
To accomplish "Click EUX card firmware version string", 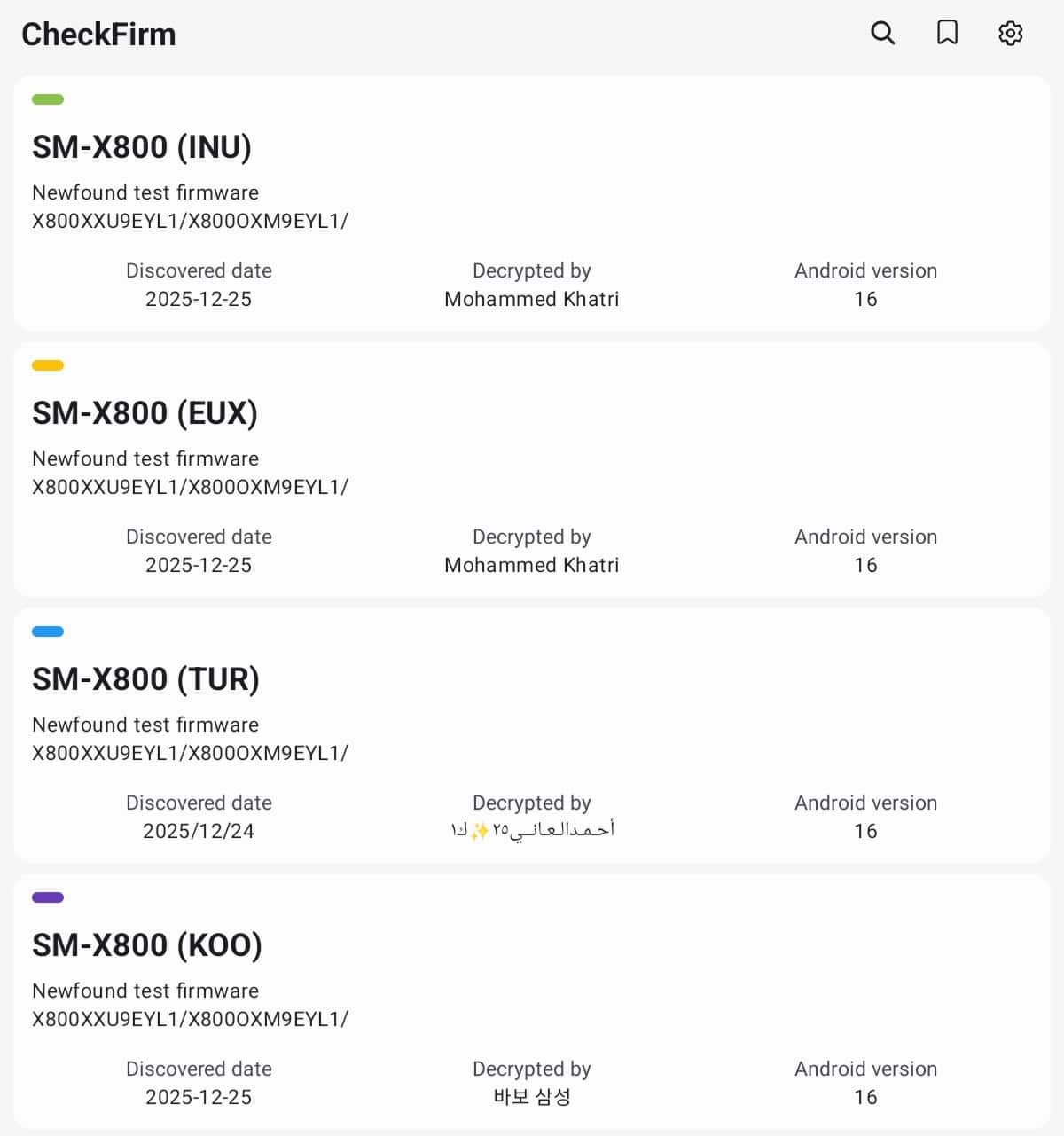I will tap(190, 487).
